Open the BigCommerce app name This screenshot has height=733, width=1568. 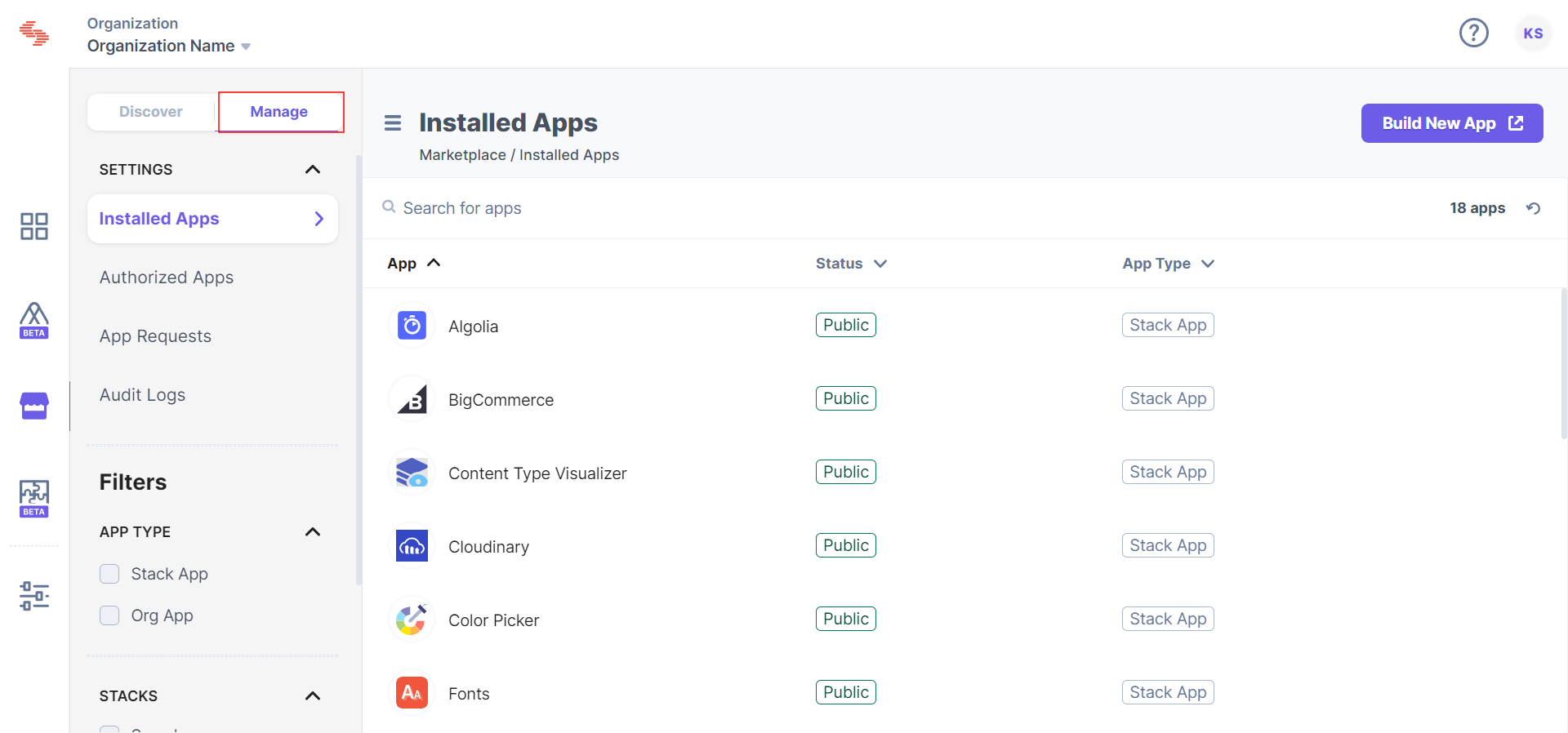(x=501, y=400)
